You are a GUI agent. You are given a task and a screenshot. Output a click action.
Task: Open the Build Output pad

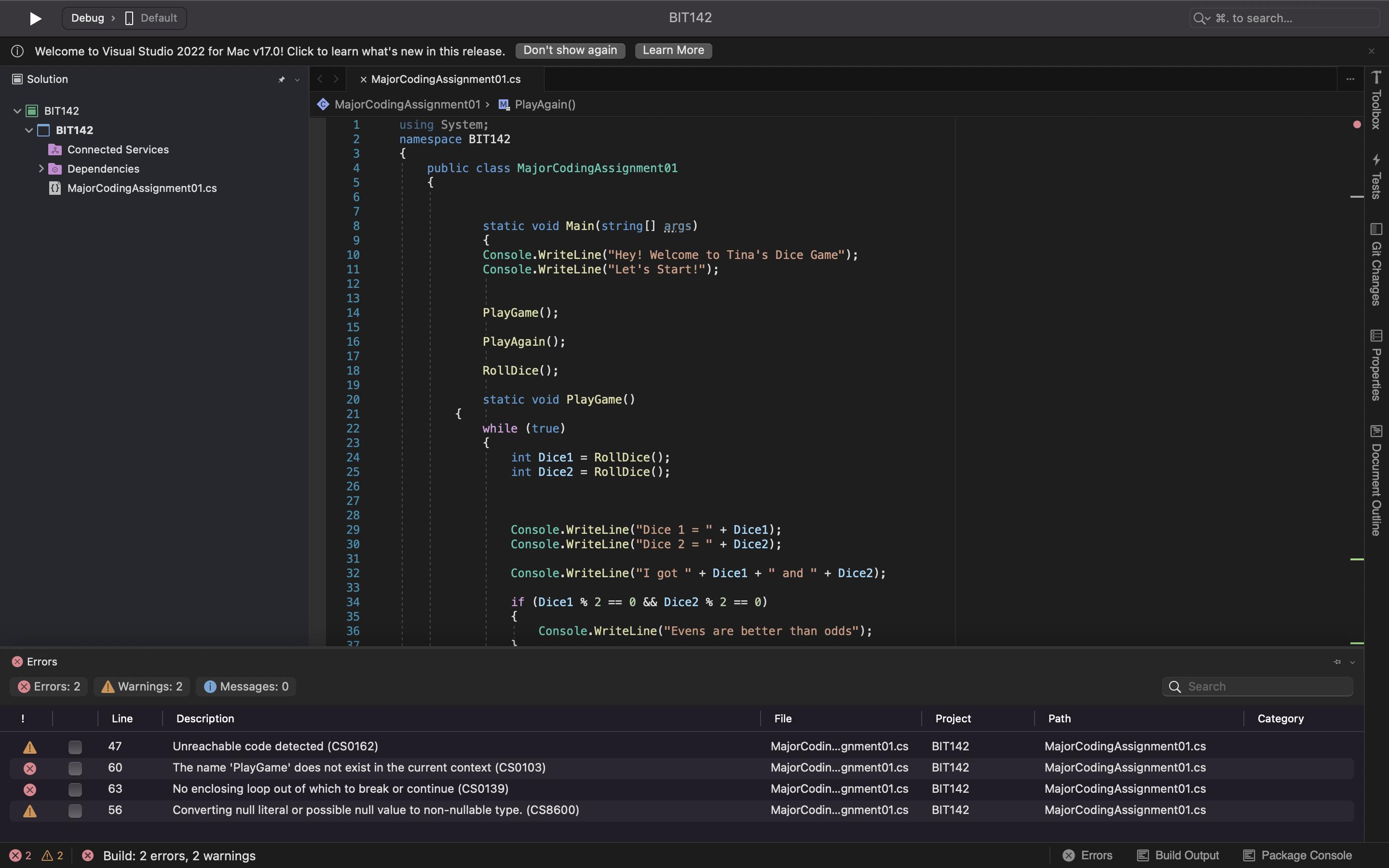[x=1178, y=855]
